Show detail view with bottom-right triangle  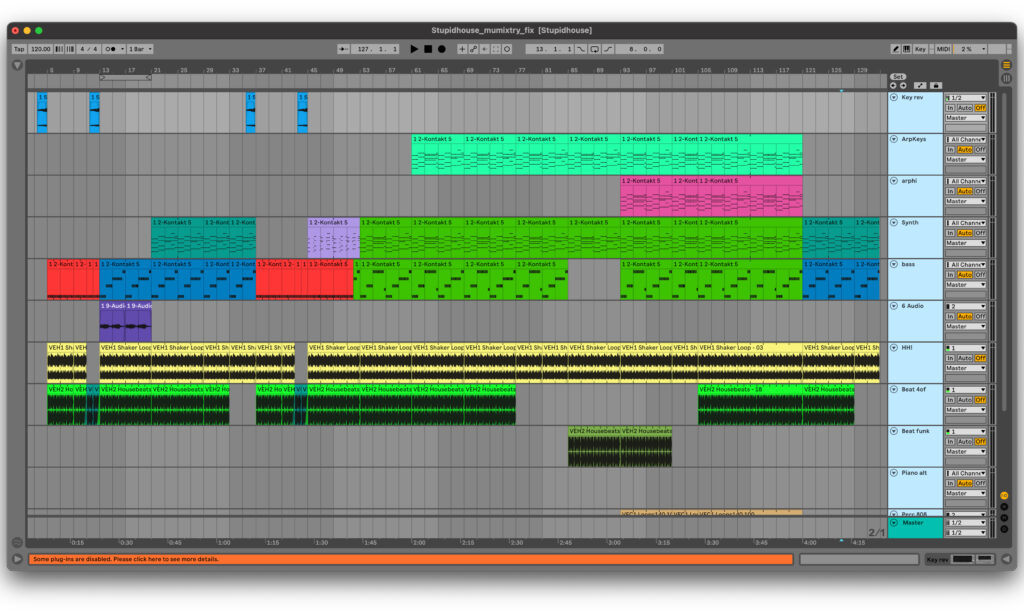pyautogui.click(x=1006, y=559)
